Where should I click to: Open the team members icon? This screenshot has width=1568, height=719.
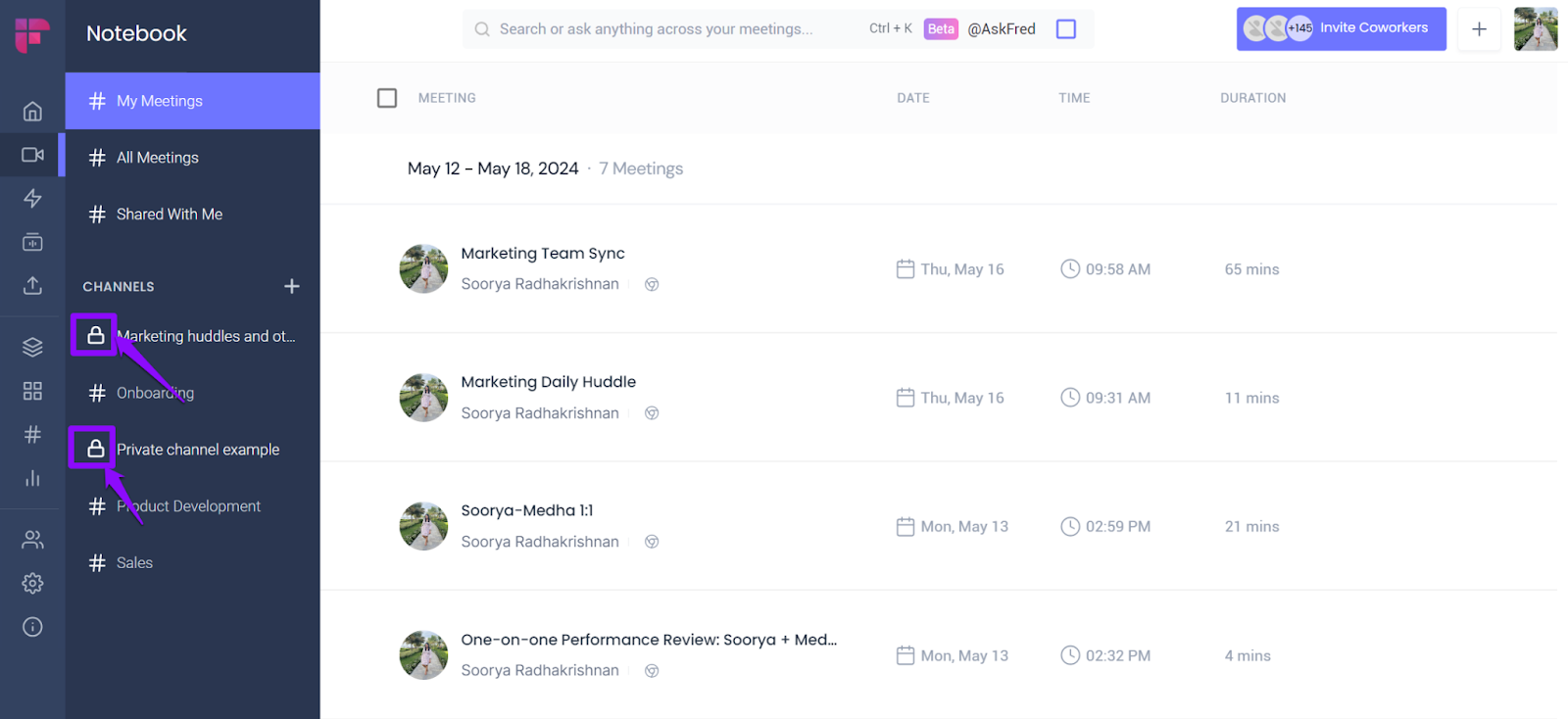coord(32,540)
